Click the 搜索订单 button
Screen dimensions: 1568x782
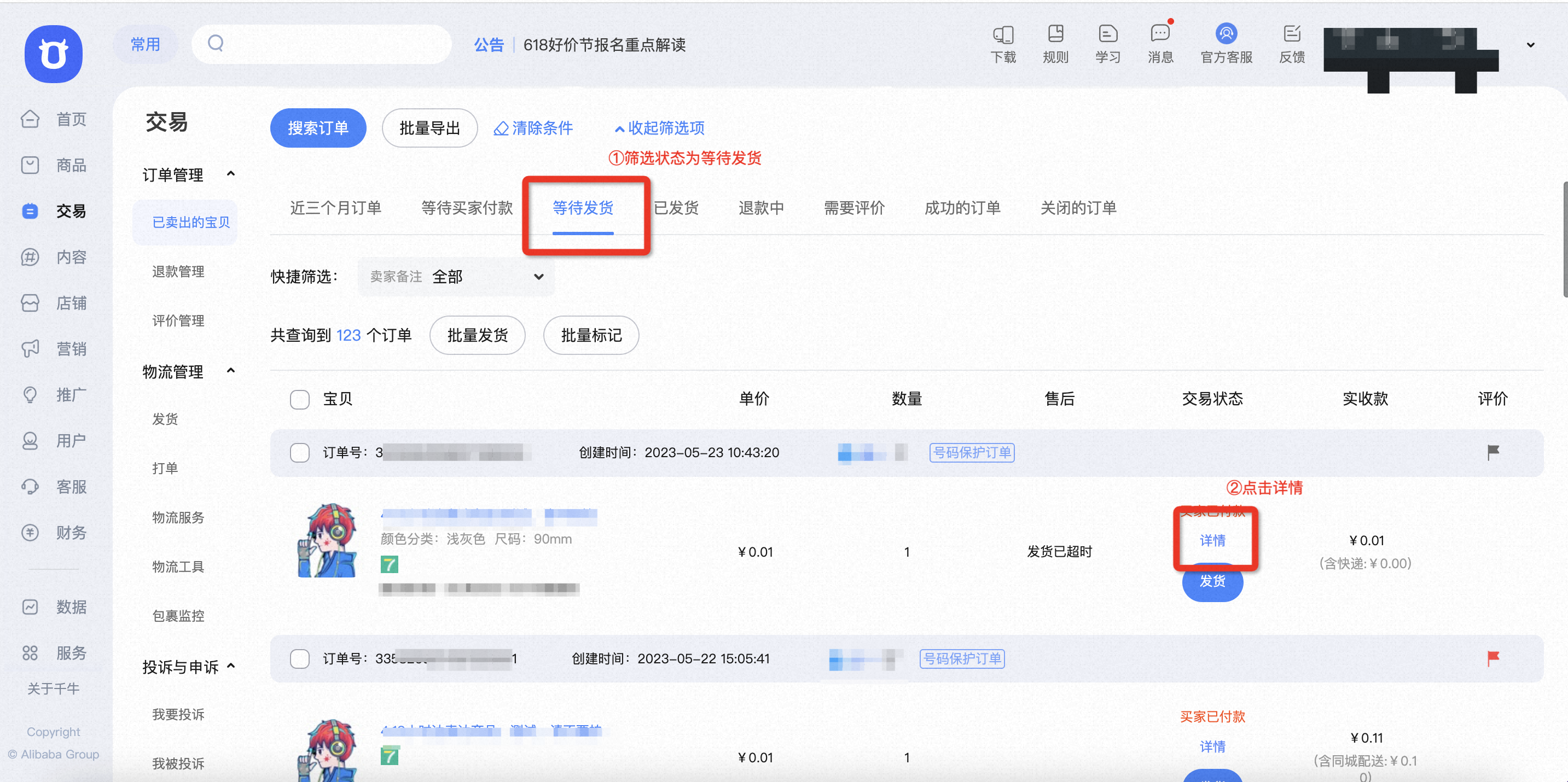[x=318, y=128]
